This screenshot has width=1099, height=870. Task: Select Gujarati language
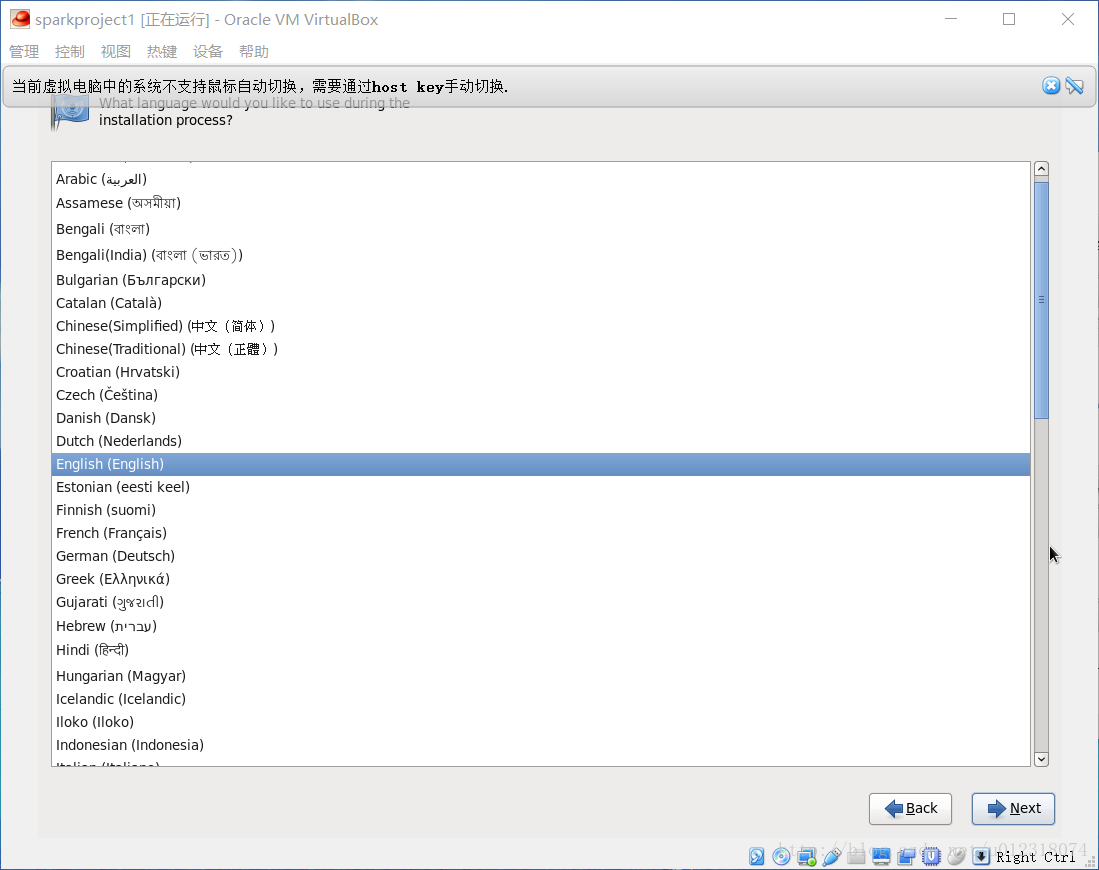click(x=540, y=602)
